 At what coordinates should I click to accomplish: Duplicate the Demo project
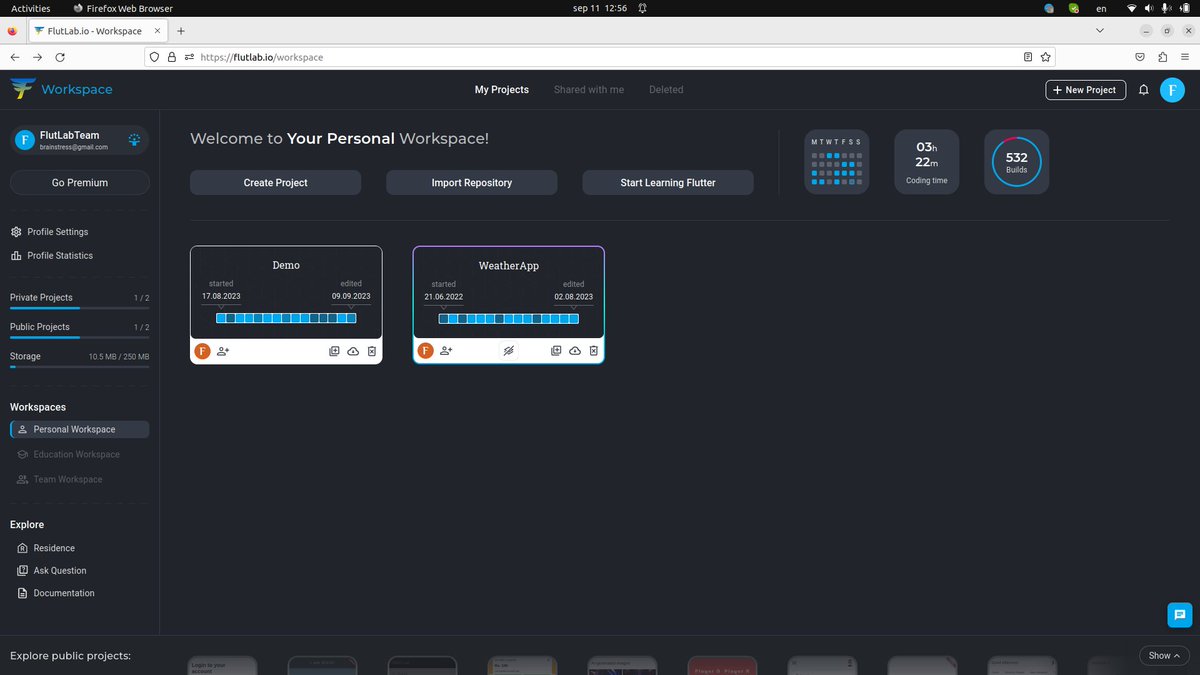pos(334,351)
